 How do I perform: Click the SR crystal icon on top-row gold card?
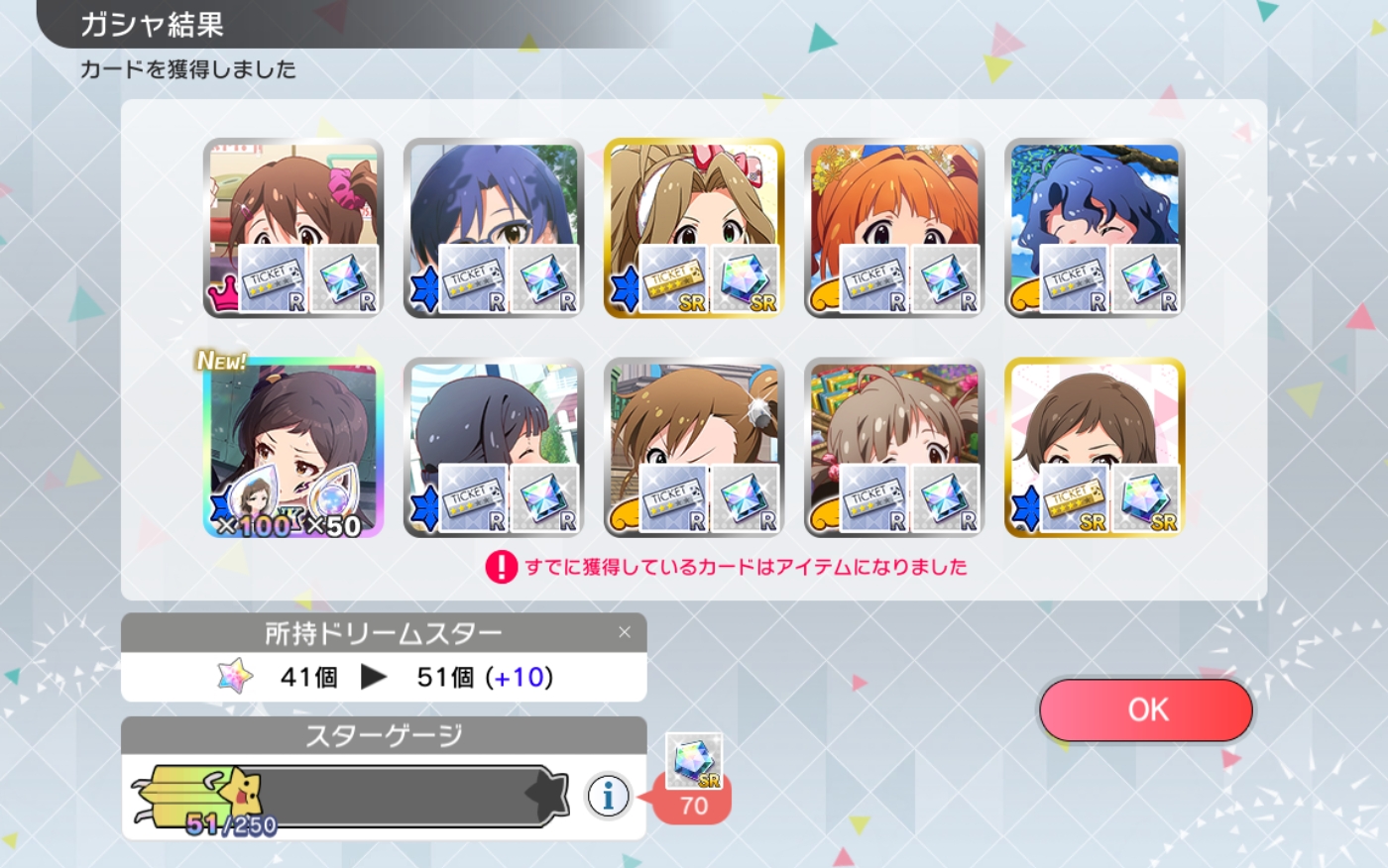(x=745, y=279)
